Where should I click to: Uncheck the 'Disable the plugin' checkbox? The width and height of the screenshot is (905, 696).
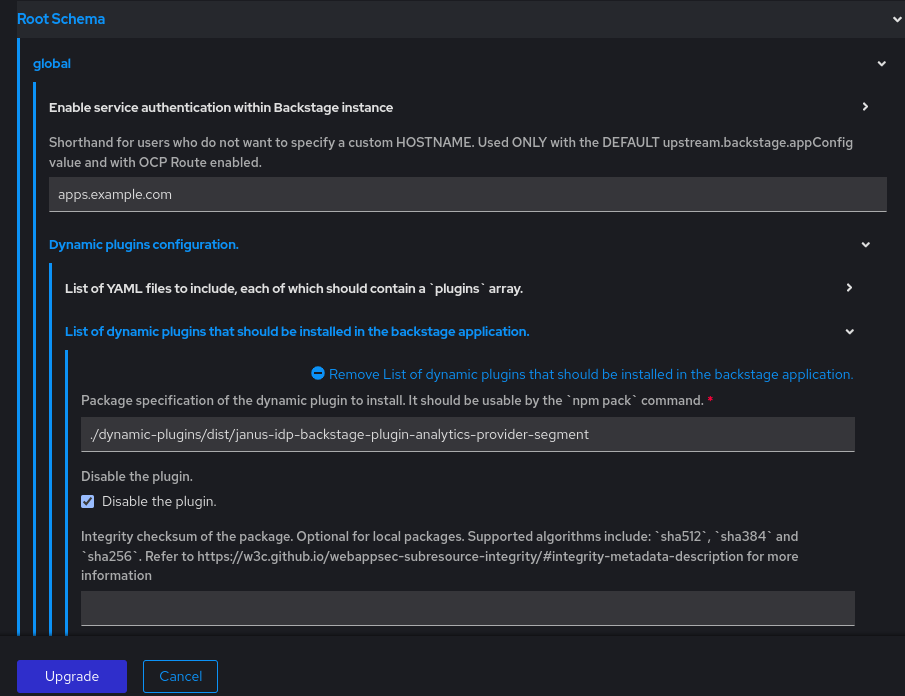pyautogui.click(x=87, y=501)
